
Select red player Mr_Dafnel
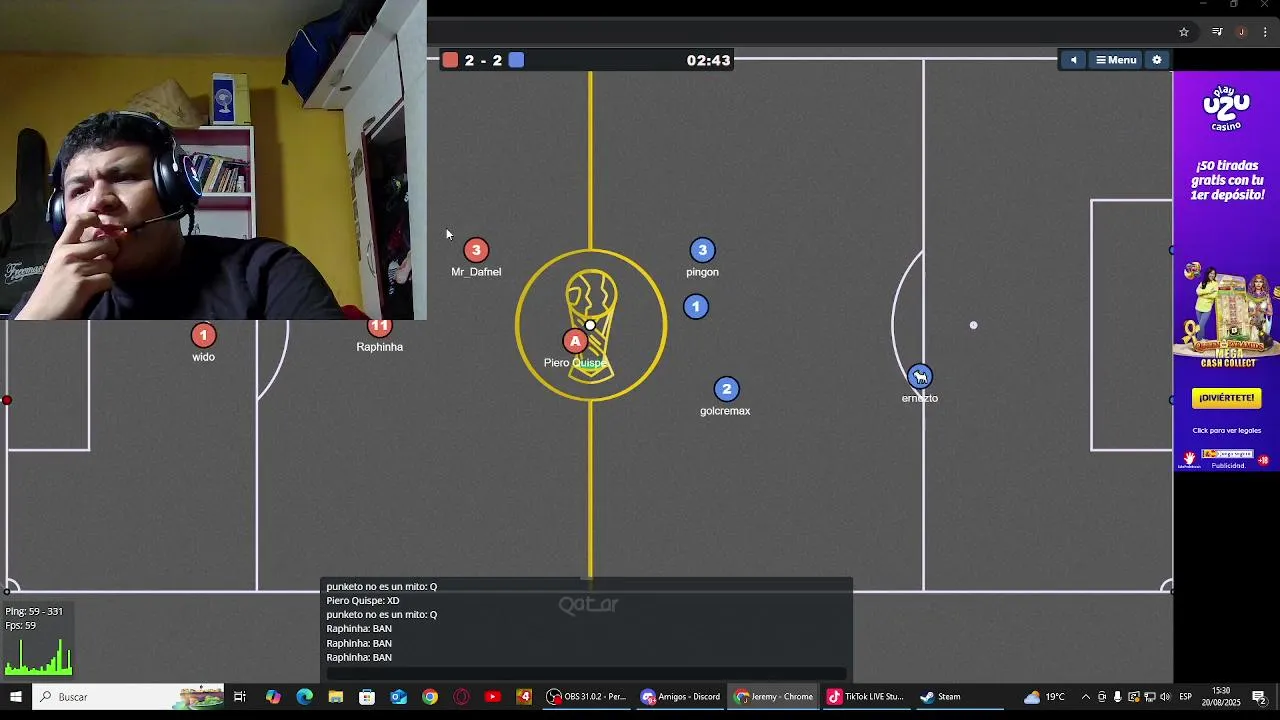coord(476,250)
